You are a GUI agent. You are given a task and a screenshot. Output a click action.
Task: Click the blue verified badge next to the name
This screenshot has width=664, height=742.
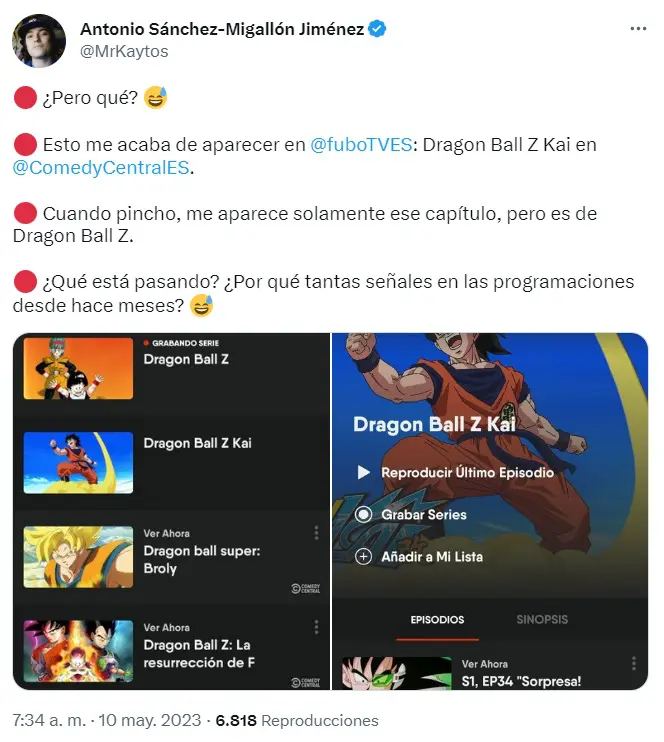tap(377, 29)
